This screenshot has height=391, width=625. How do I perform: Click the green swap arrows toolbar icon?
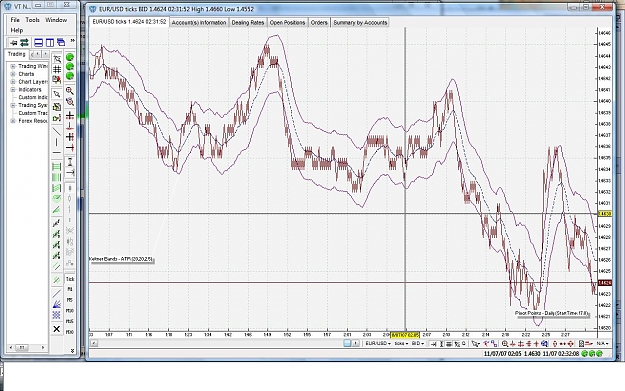25,42
